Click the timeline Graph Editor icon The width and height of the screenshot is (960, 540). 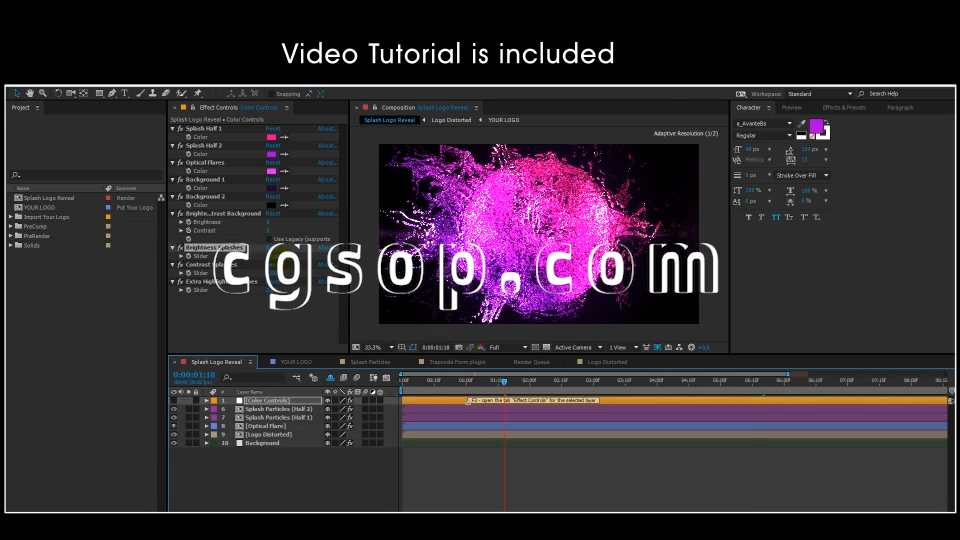click(x=386, y=378)
